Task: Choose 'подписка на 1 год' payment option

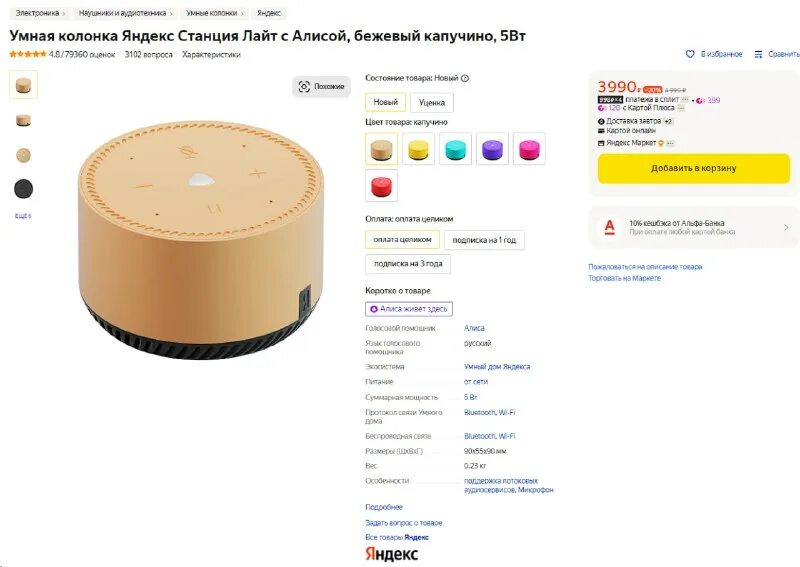Action: coord(484,240)
